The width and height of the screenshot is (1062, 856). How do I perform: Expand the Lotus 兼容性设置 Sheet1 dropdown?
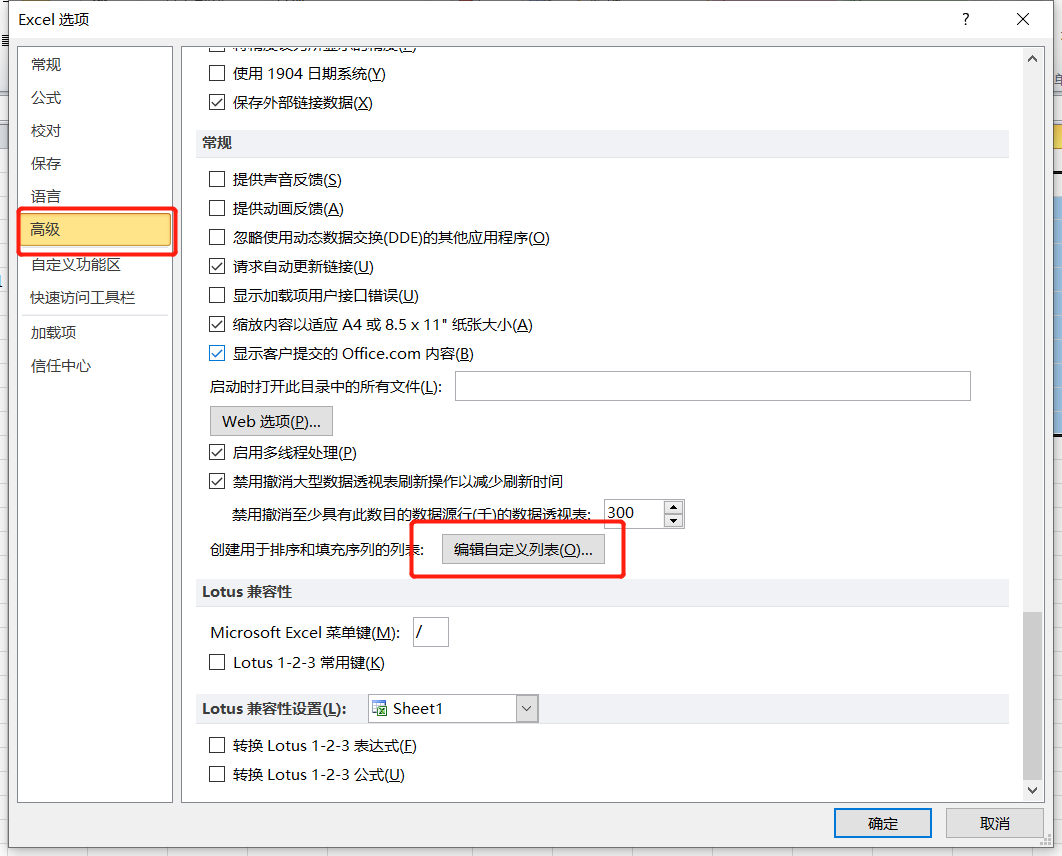click(x=527, y=709)
